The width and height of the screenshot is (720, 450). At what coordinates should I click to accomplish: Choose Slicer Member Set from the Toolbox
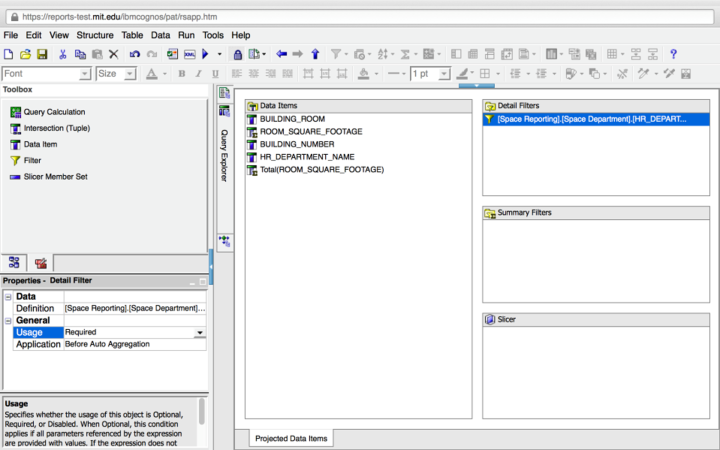[x=55, y=176]
